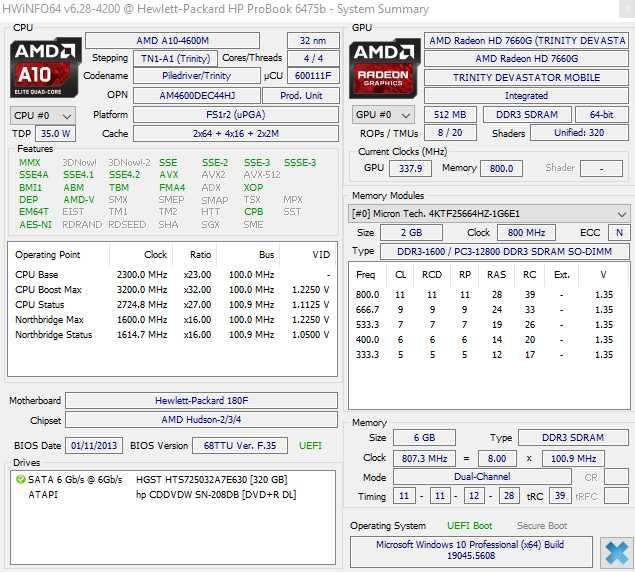Click the 01/11/2013 BIOS date field

point(94,446)
